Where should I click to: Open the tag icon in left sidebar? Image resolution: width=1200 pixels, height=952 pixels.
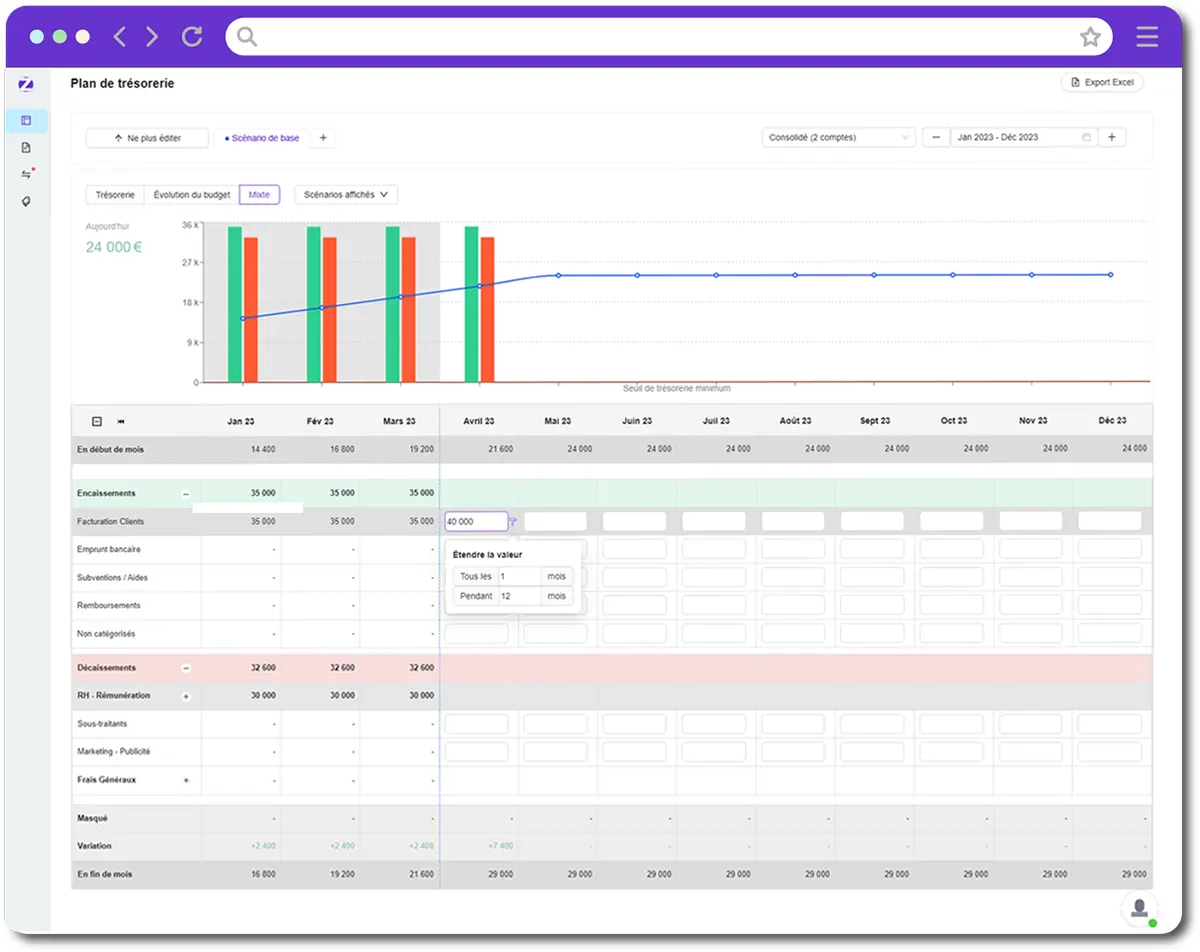(x=26, y=201)
